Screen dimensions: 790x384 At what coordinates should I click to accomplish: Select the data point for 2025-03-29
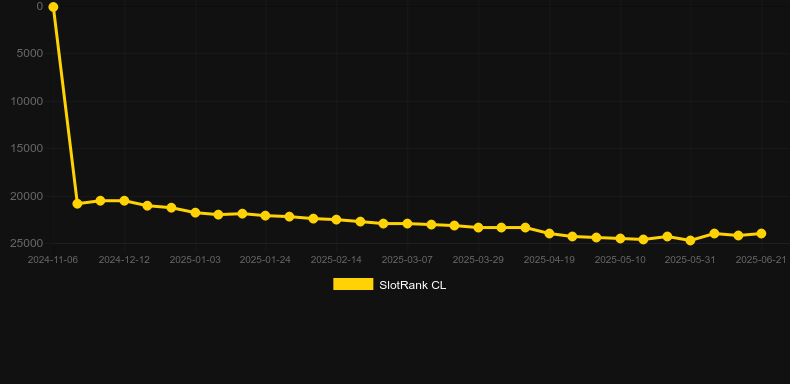(x=478, y=228)
